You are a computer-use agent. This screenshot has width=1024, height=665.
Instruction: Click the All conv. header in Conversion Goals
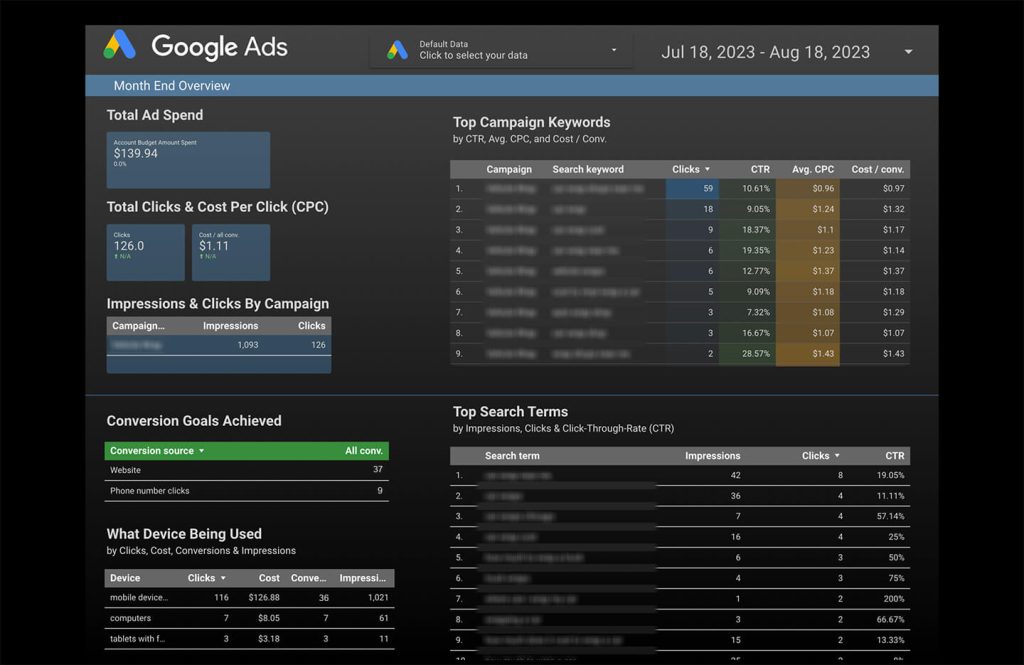coord(364,451)
